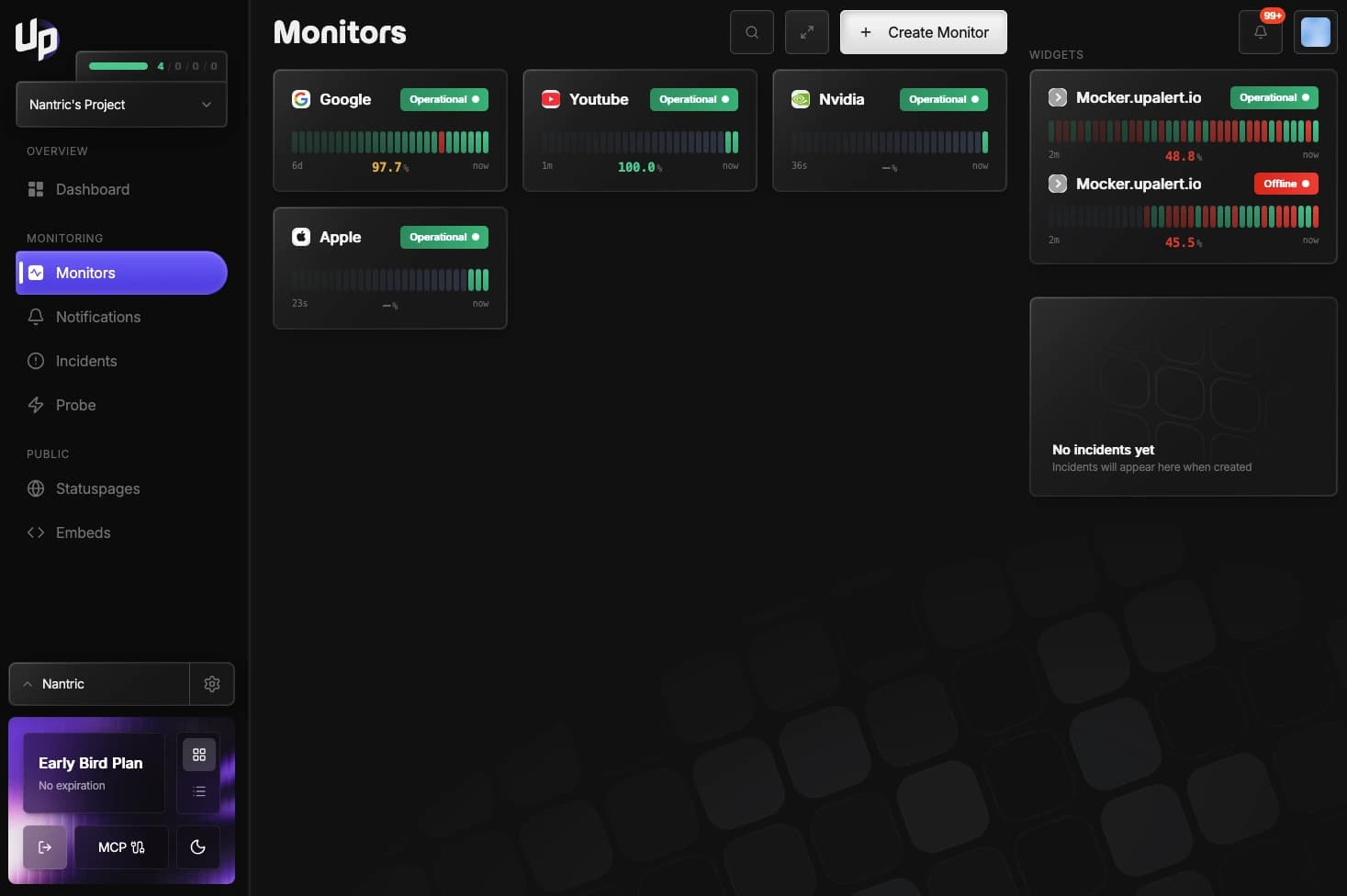The height and width of the screenshot is (896, 1347).
Task: Click the MCP button
Action: click(120, 846)
